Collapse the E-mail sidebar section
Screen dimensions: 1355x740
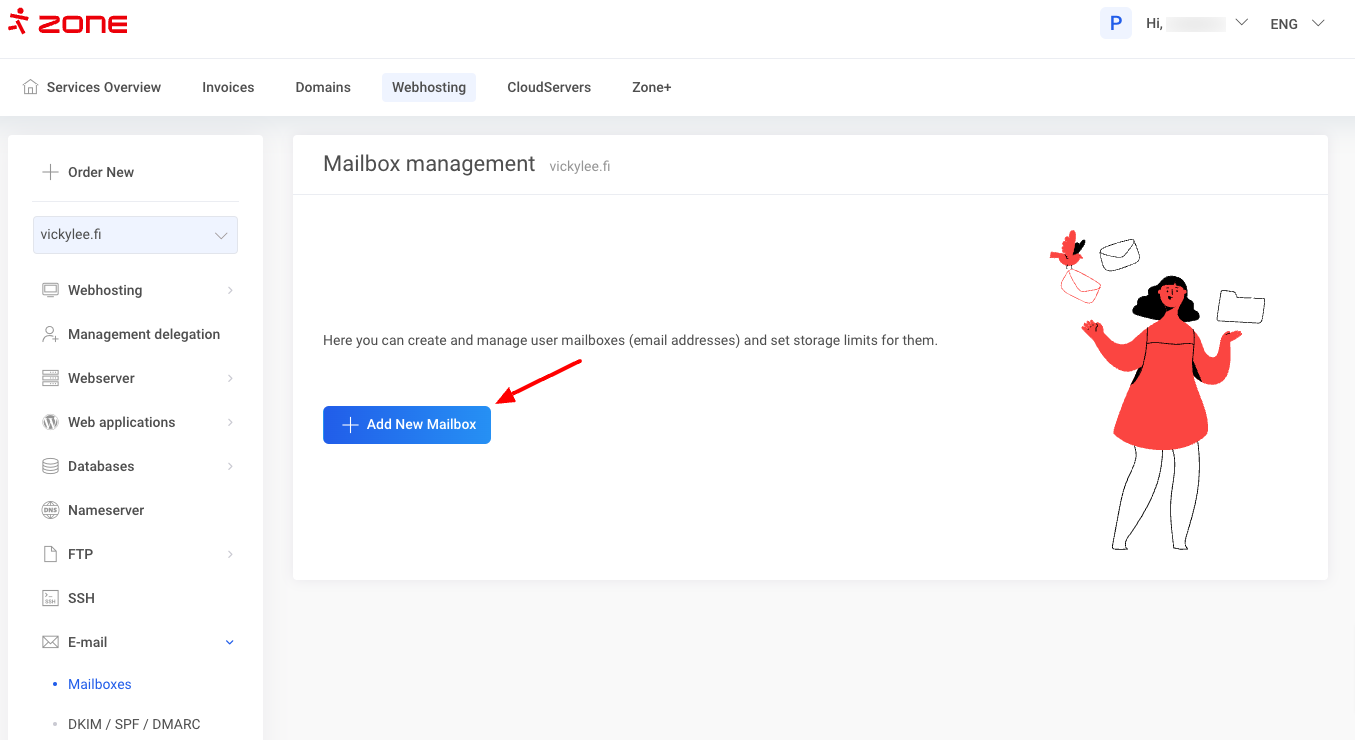point(229,642)
